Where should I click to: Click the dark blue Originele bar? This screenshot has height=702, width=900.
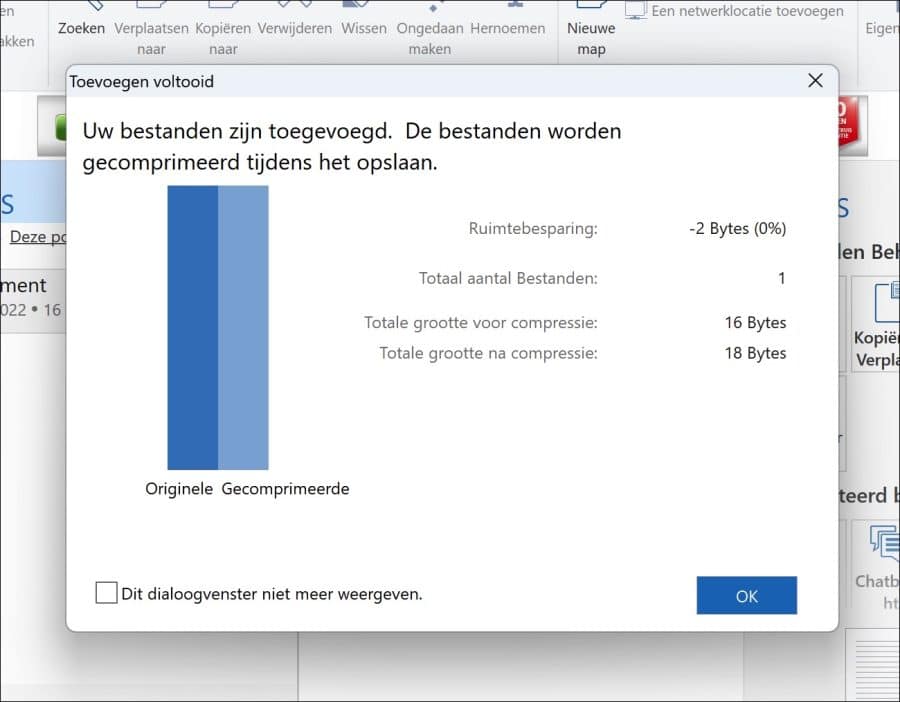pyautogui.click(x=192, y=327)
